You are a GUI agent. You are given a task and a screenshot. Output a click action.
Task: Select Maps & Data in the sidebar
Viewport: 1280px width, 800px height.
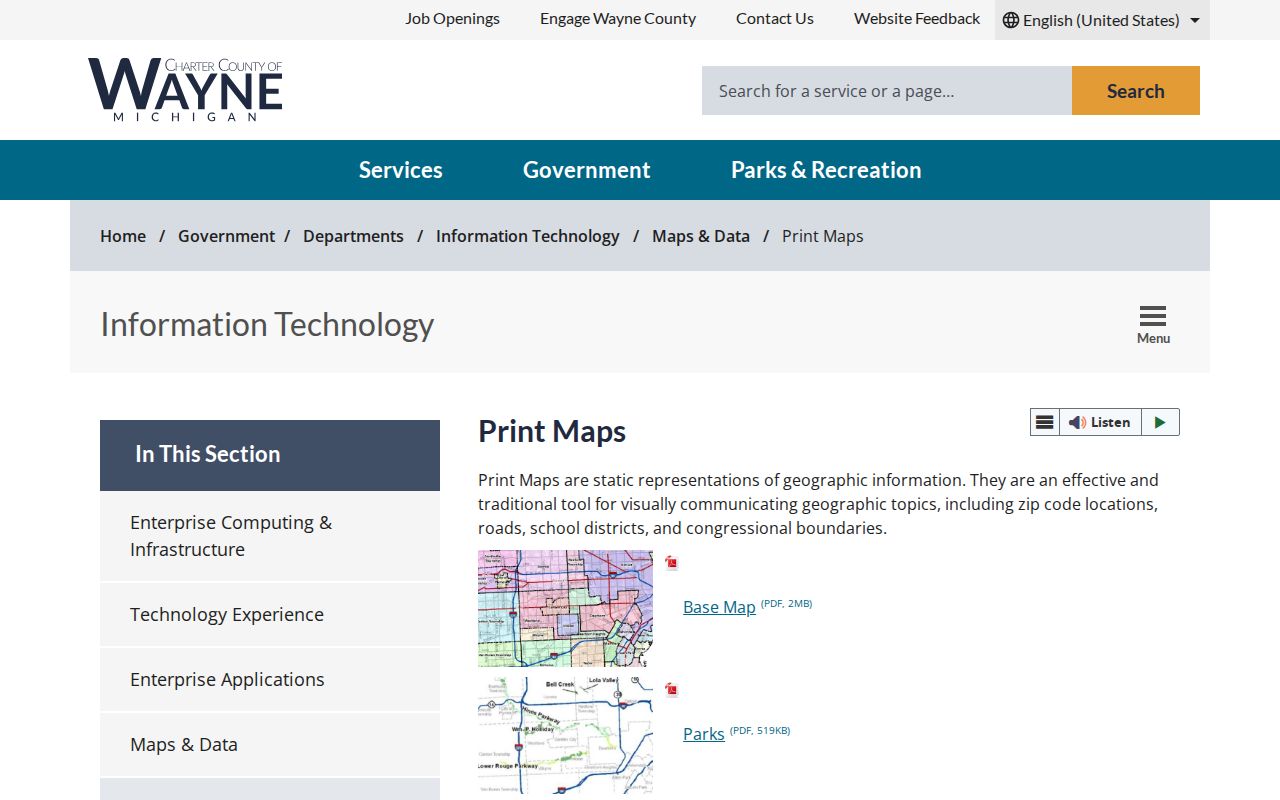click(270, 745)
